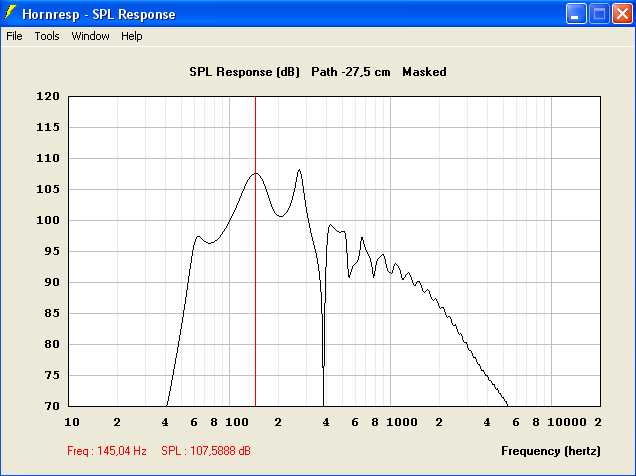Minimize the Hornresp window

[x=576, y=14]
